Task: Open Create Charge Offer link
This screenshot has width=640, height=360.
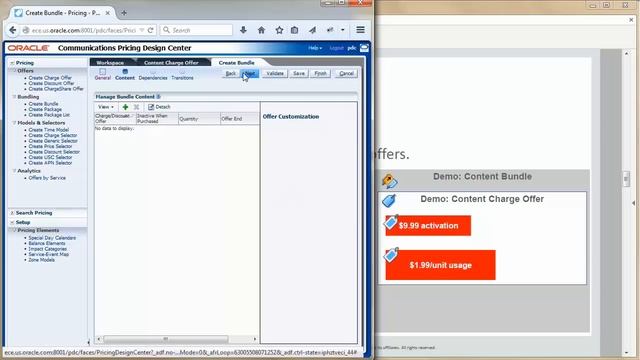Action: tap(50, 78)
